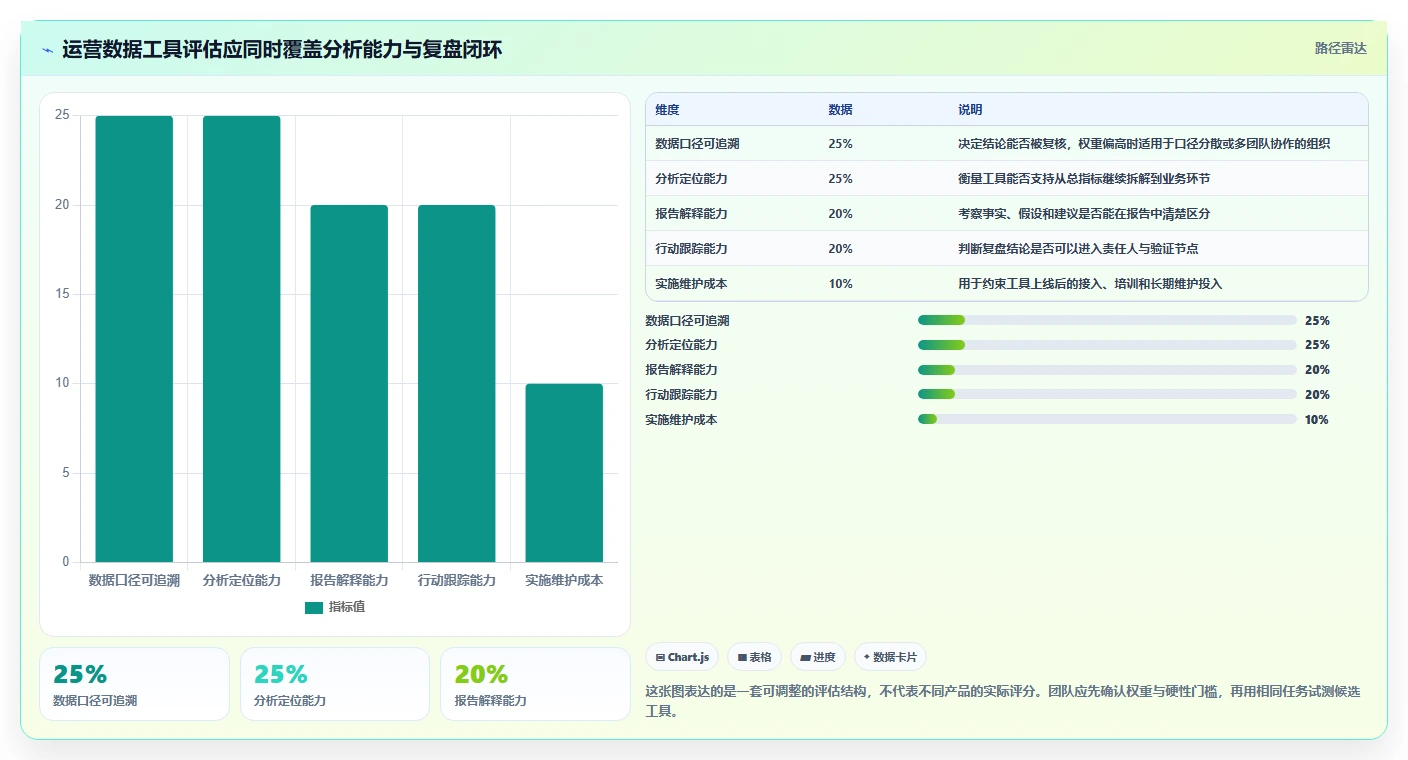Click the 数据口径可追溯 progress bar
Image resolution: width=1408 pixels, height=760 pixels.
1107,320
